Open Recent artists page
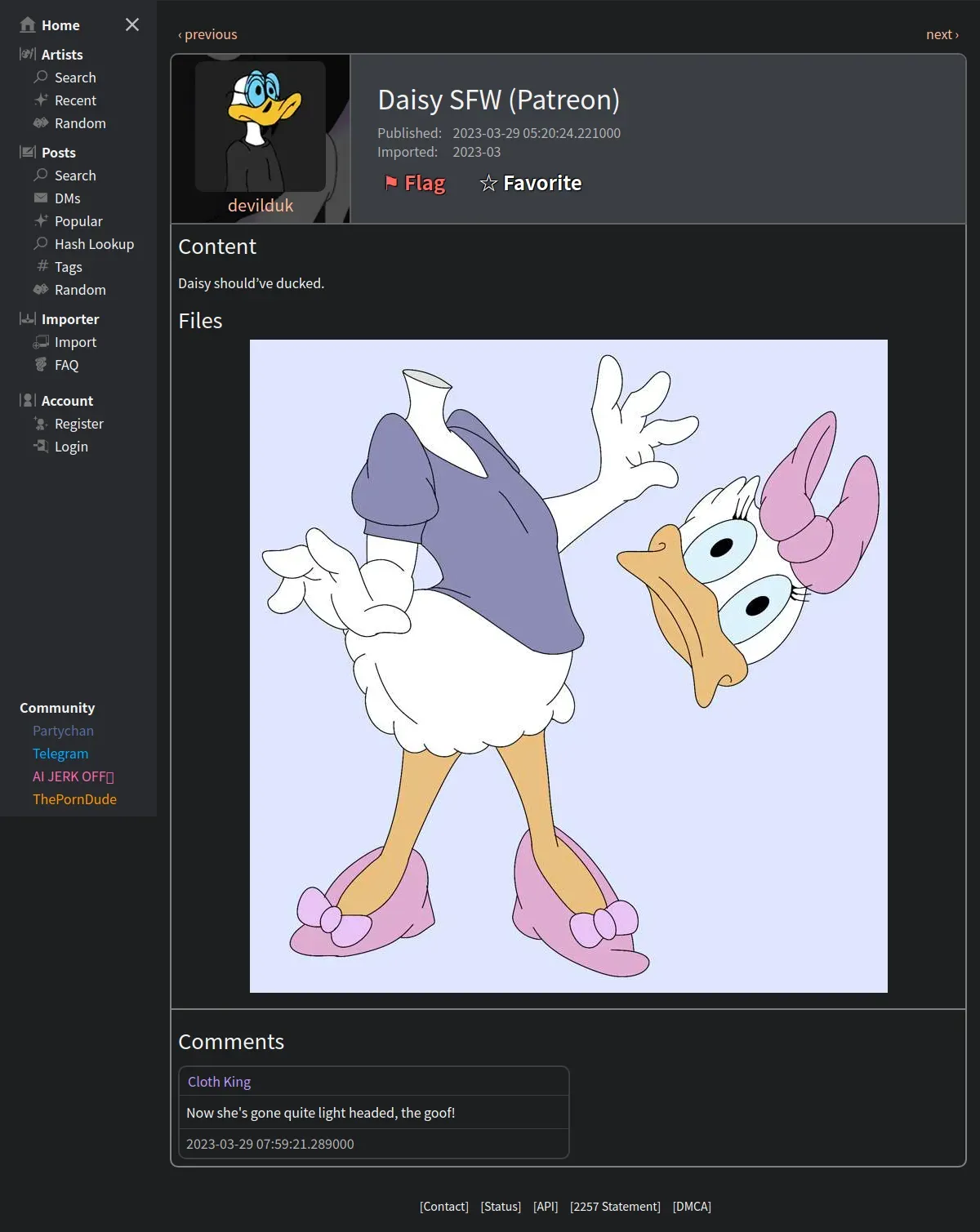Viewport: 980px width, 1232px height. click(x=75, y=100)
